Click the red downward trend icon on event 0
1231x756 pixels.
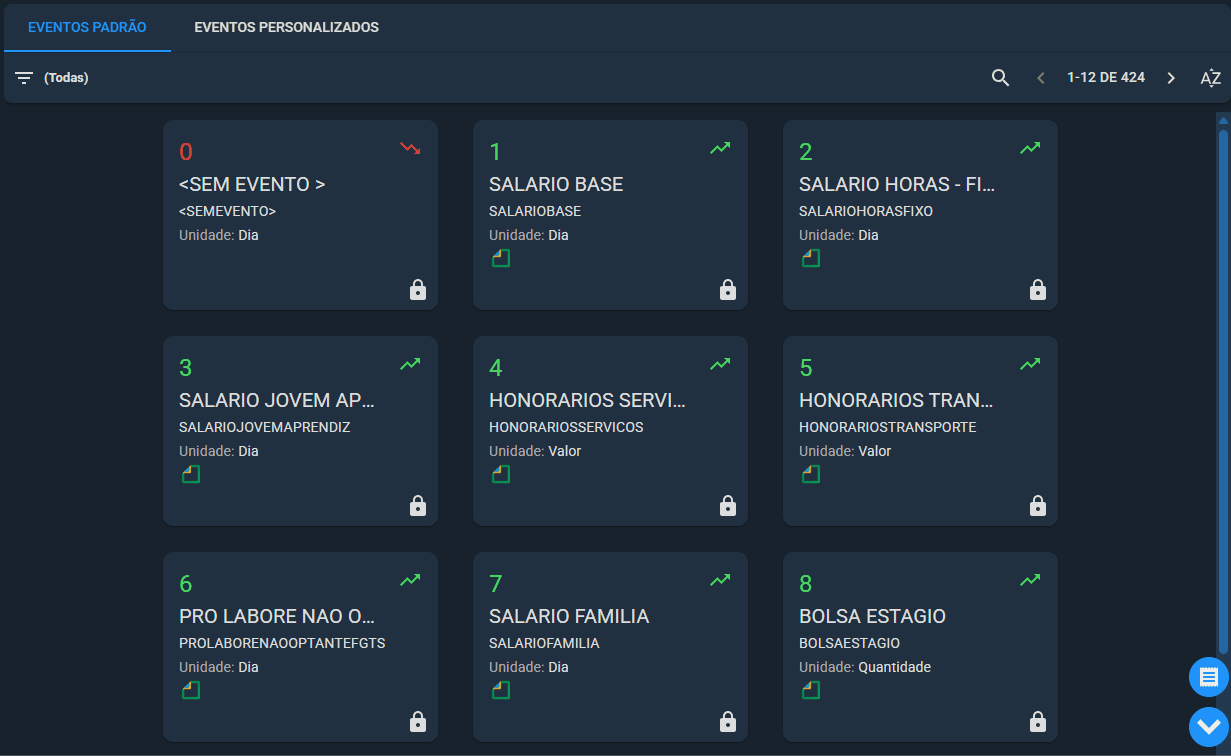pos(410,148)
